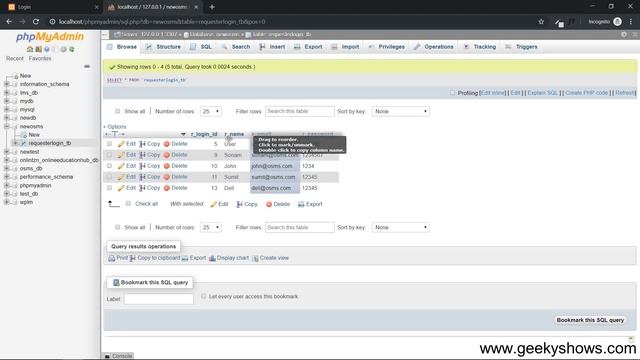Enable Let every user access this bookmark

(204, 296)
